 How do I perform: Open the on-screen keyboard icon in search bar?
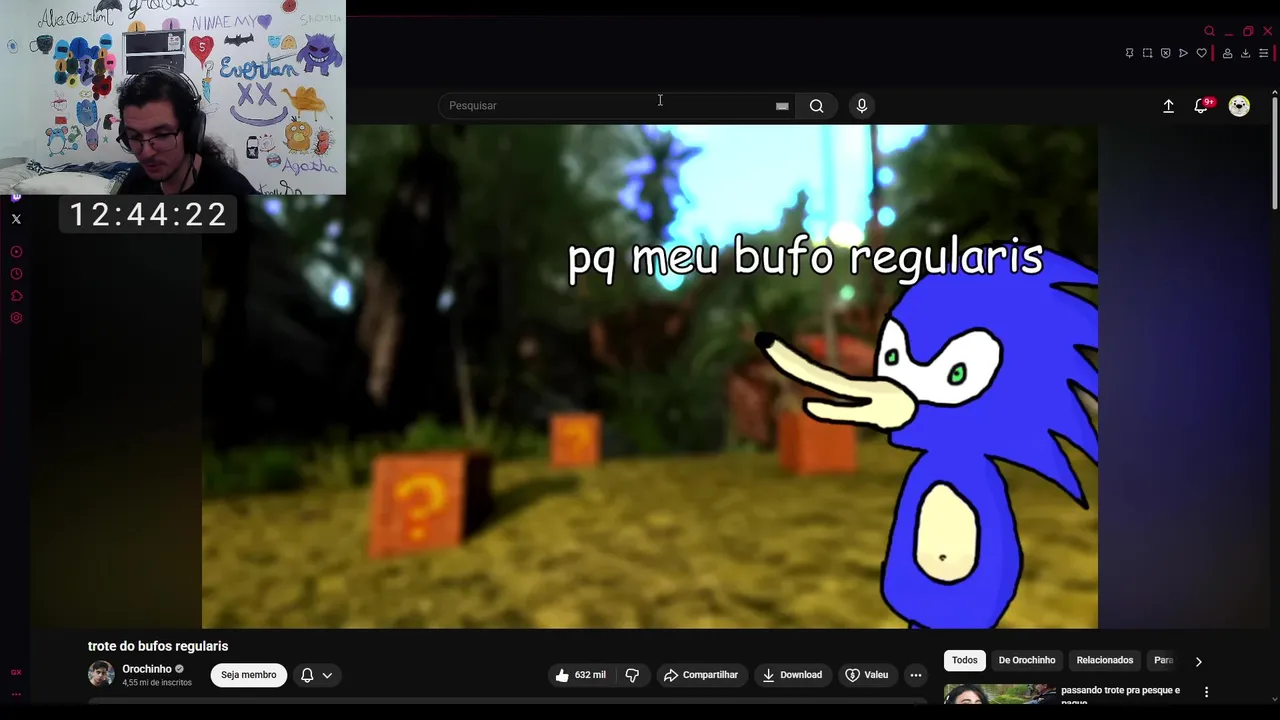coord(782,106)
